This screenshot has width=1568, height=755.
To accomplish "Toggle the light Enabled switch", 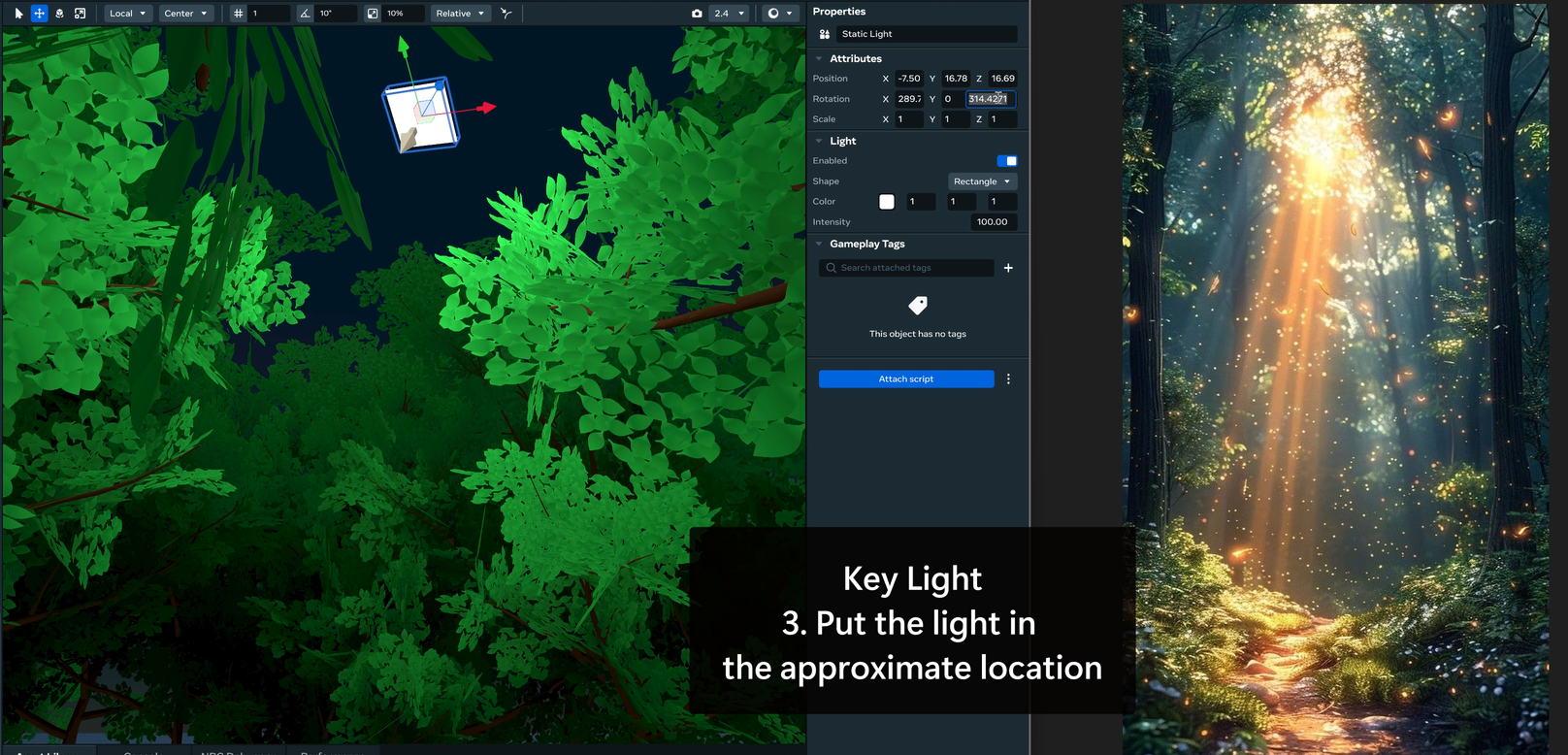I will [1006, 161].
